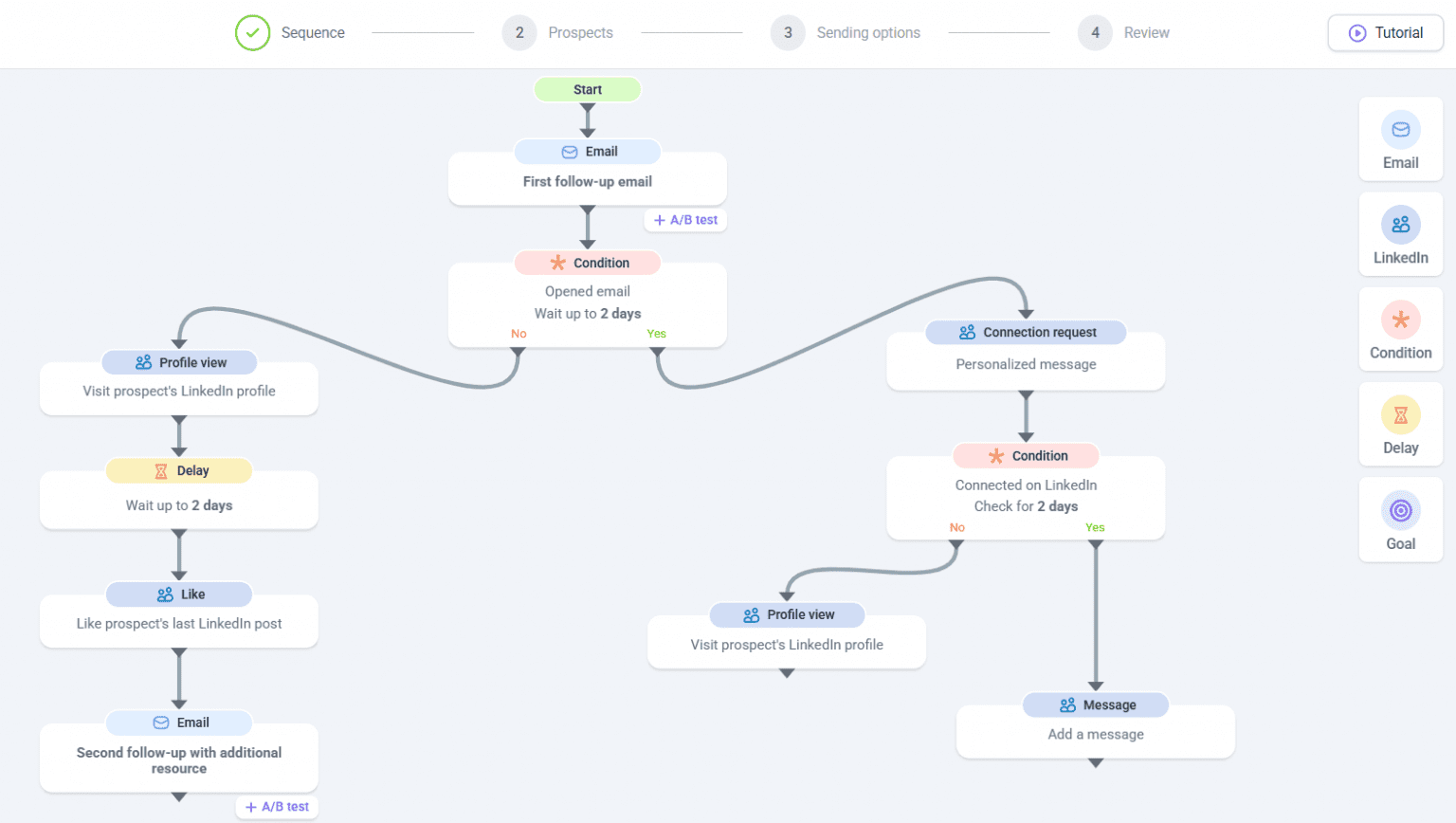Click people icon on Connection request node
The image size is (1456, 823).
pyautogui.click(x=967, y=332)
